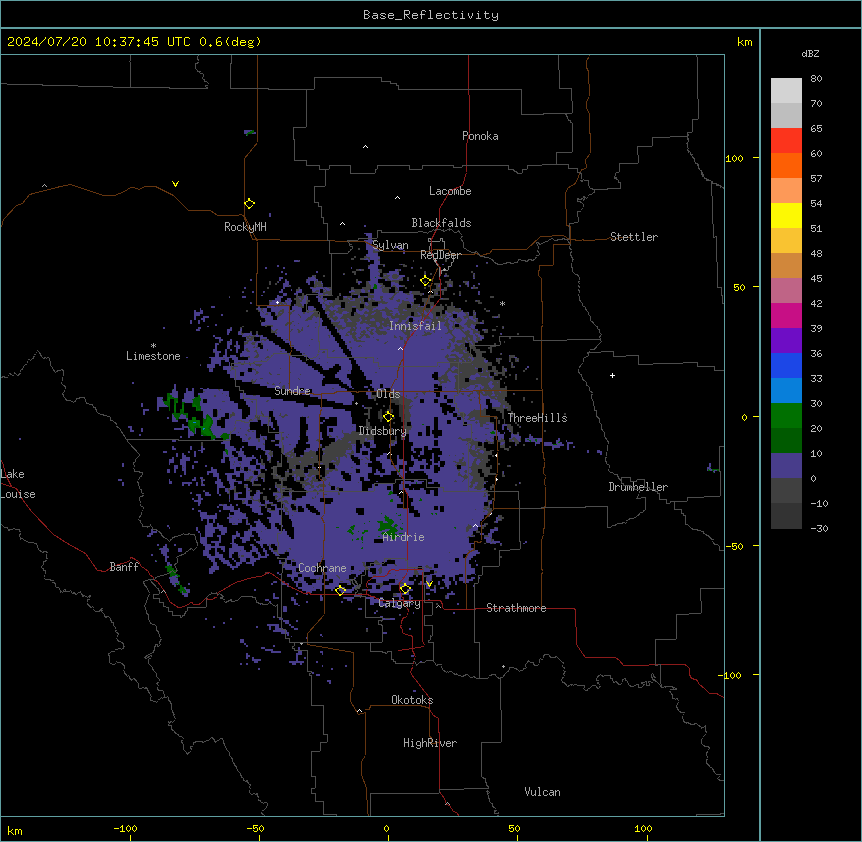Click the Lacombe city label
Viewport: 862px width, 842px height.
450,191
